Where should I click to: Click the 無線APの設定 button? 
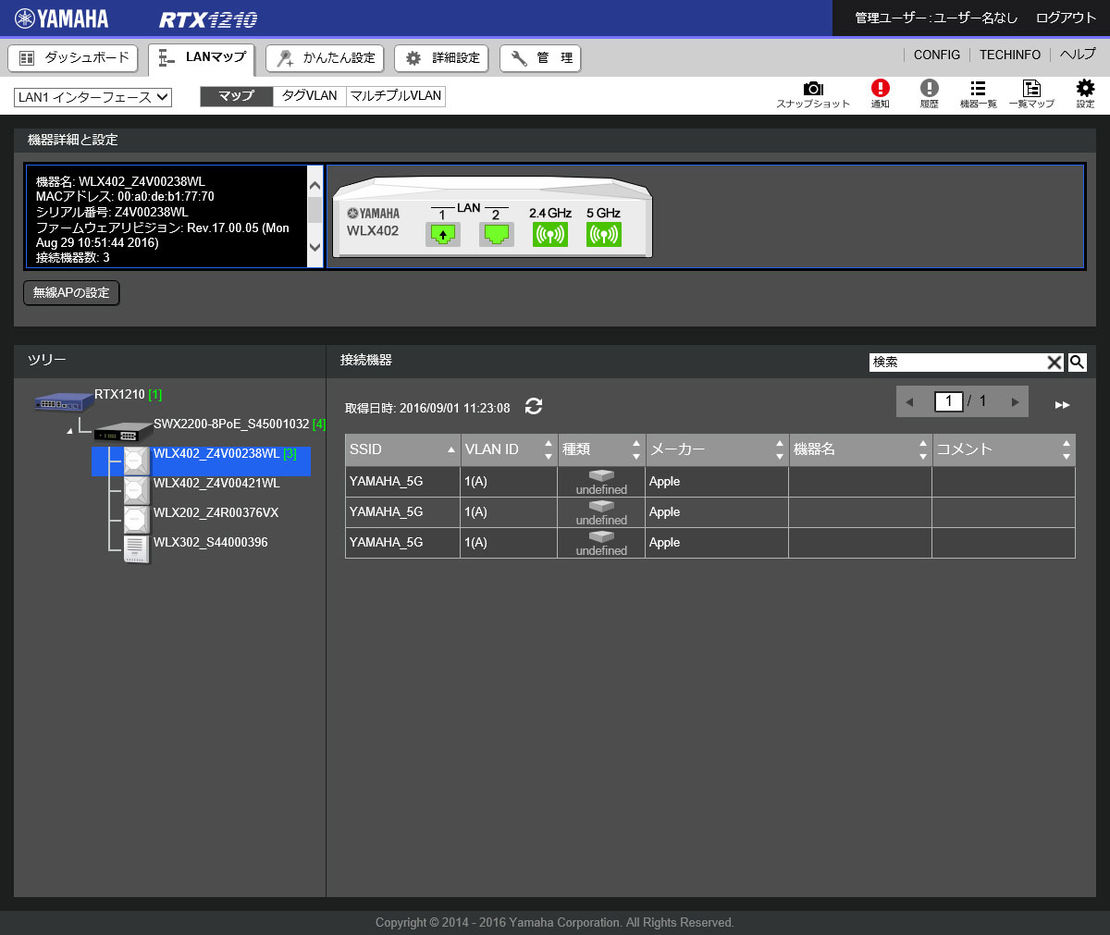pyautogui.click(x=71, y=293)
